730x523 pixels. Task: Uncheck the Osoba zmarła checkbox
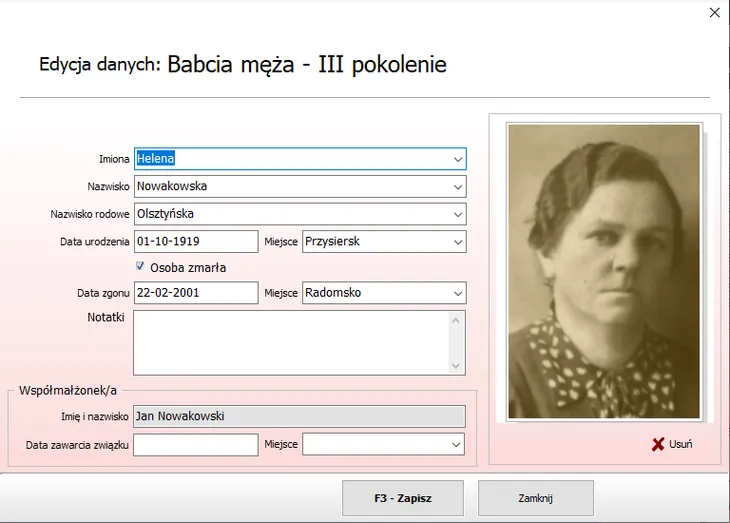(140, 266)
